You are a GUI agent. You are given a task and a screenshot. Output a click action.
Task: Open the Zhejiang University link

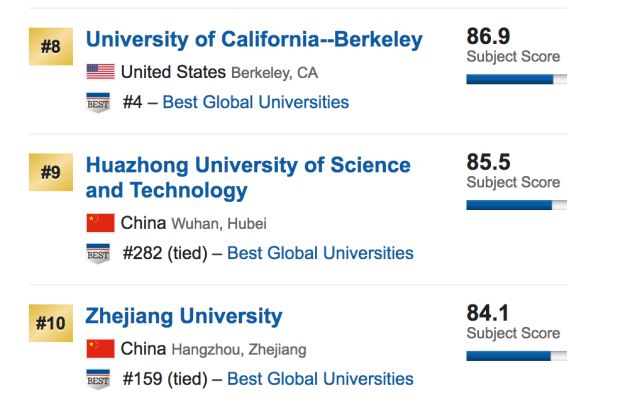184,317
